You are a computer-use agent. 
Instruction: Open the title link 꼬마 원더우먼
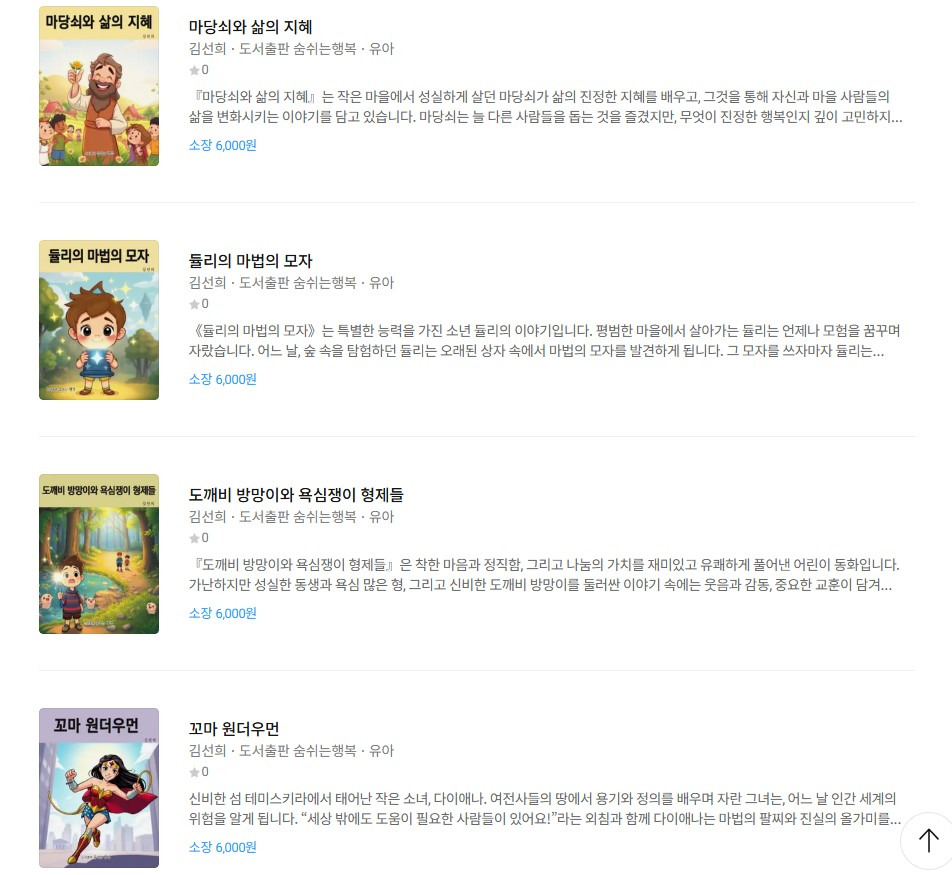click(234, 729)
